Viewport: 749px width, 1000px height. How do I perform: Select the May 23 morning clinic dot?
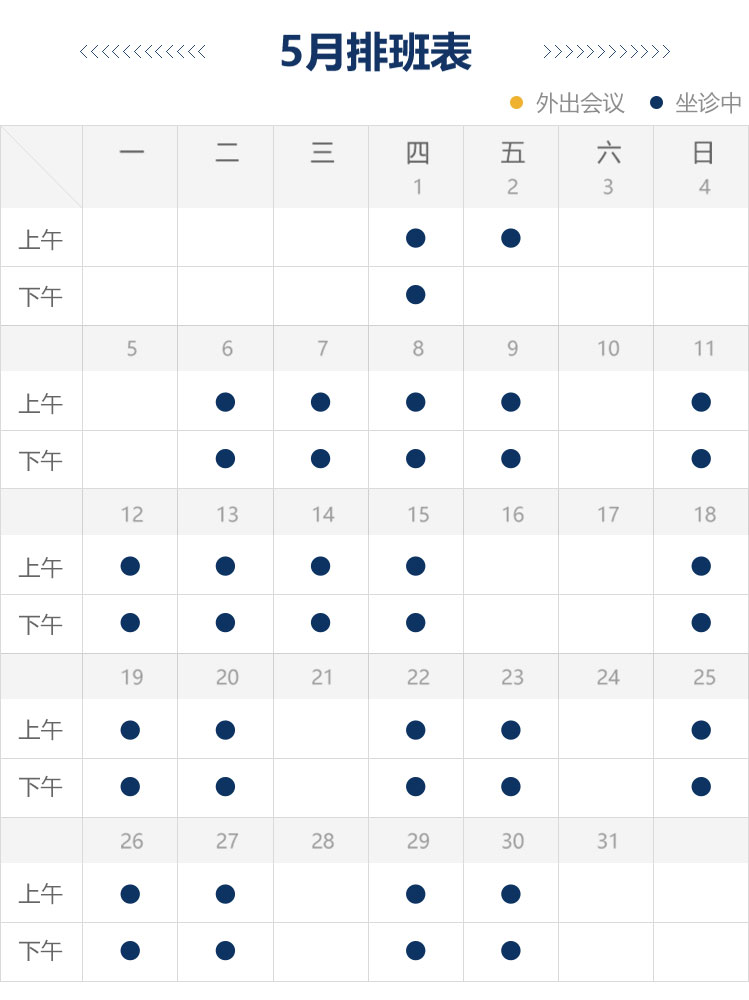[511, 730]
